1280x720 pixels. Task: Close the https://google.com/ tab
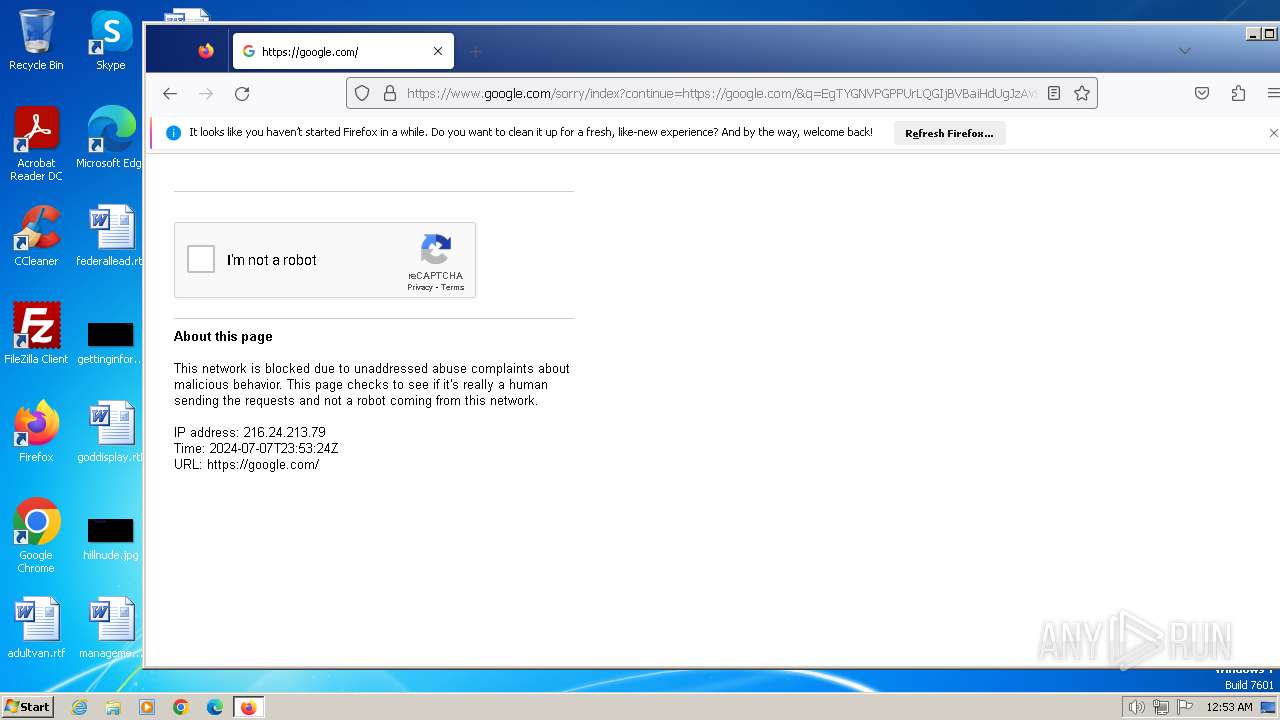point(438,51)
